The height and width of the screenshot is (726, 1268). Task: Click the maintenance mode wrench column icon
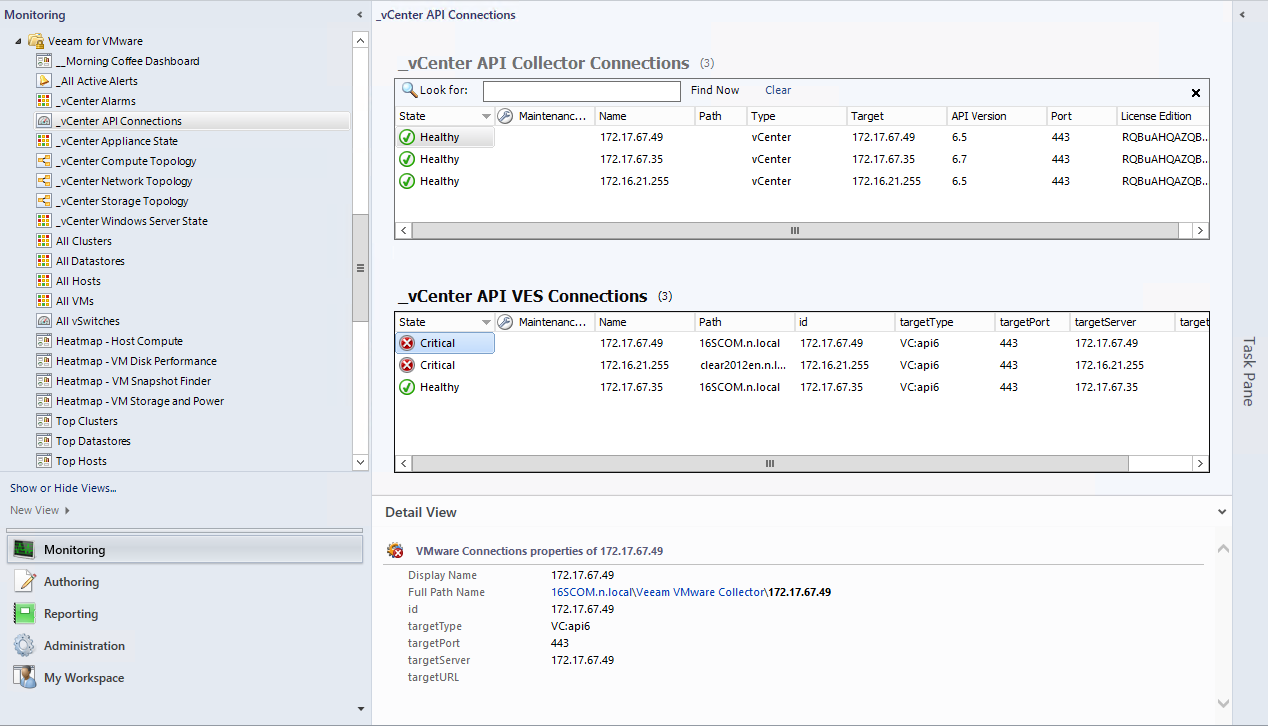pyautogui.click(x=505, y=116)
